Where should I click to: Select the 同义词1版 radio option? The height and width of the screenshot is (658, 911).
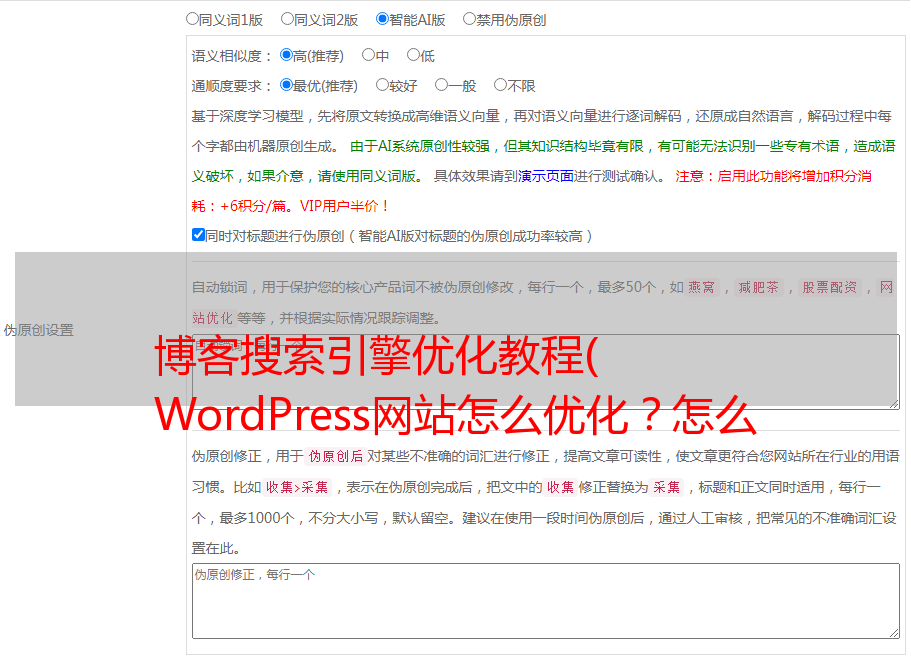coord(192,19)
